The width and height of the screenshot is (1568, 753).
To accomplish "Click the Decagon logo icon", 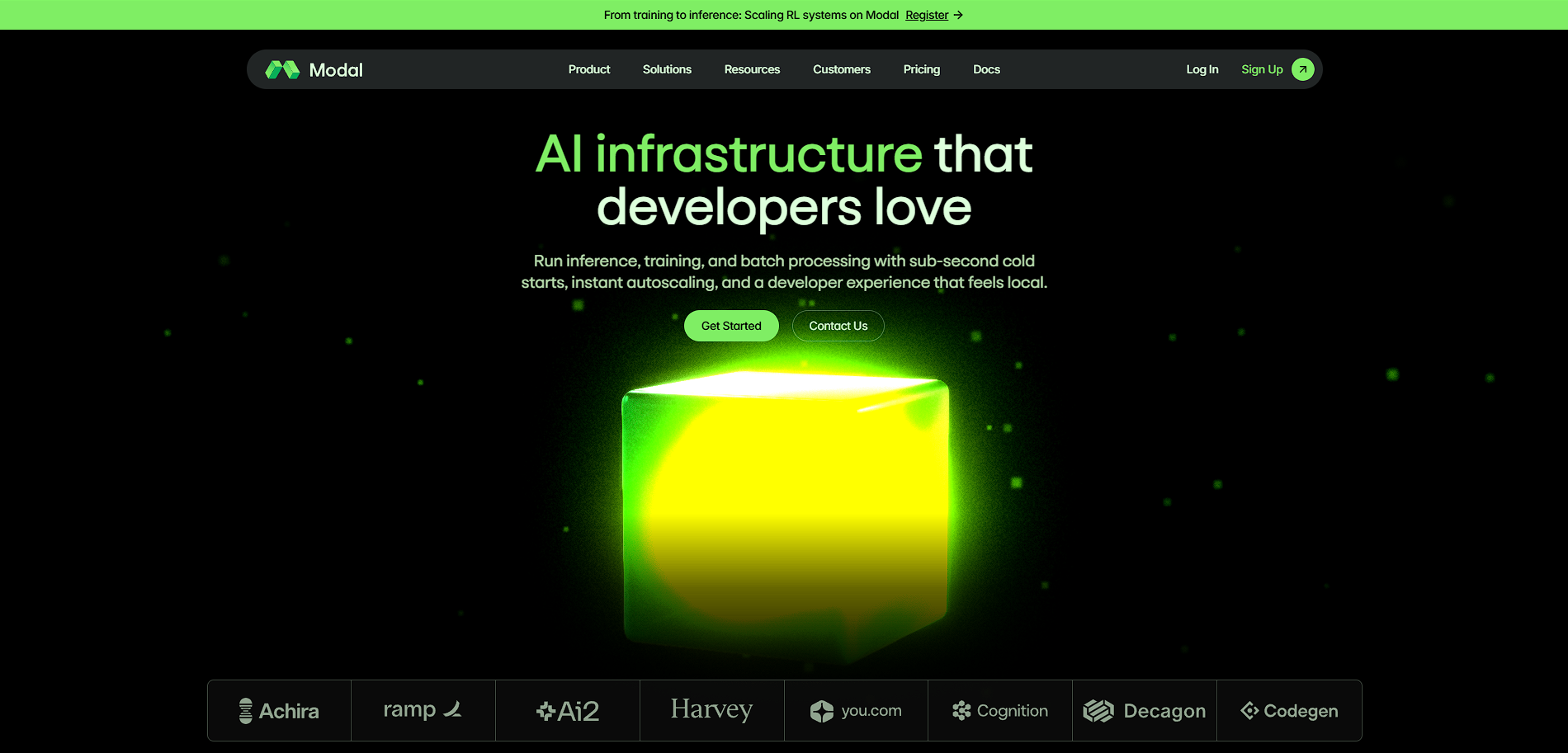I will (1098, 711).
